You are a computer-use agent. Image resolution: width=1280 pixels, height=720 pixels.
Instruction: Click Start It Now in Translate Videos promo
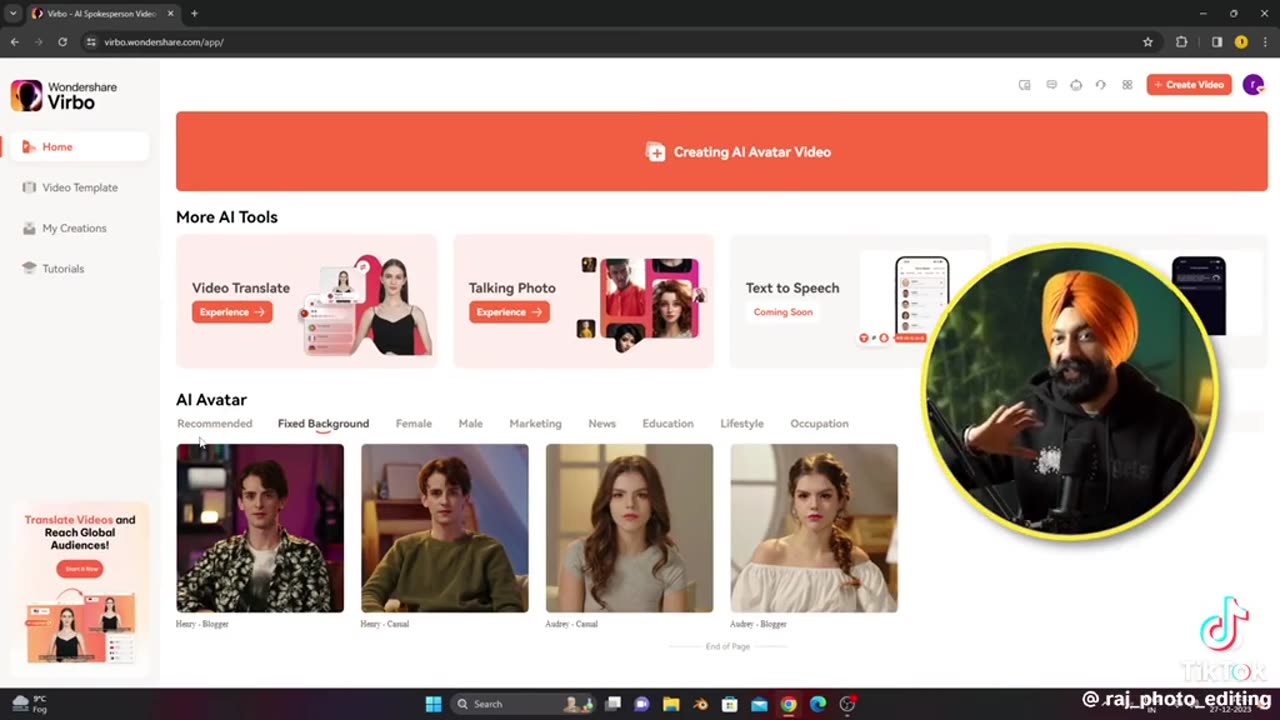80,569
